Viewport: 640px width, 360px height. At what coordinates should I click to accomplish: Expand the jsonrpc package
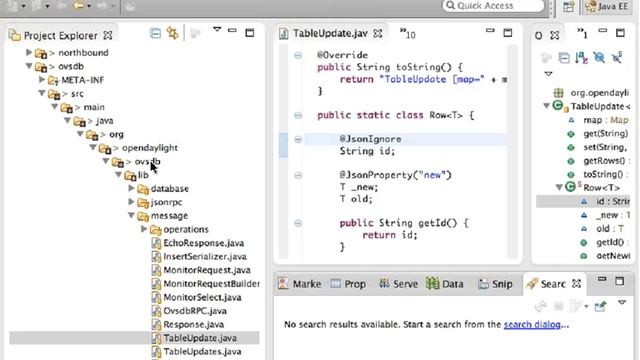(131, 202)
